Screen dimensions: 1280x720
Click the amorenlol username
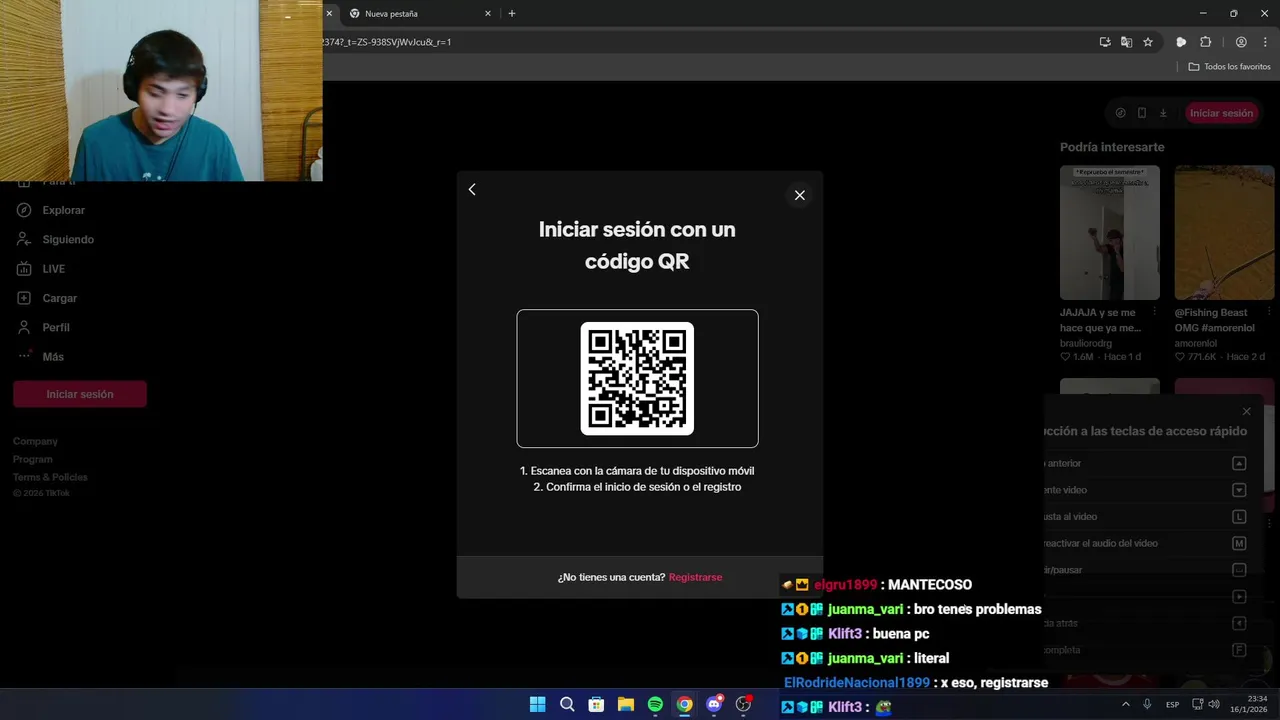[x=1196, y=343]
